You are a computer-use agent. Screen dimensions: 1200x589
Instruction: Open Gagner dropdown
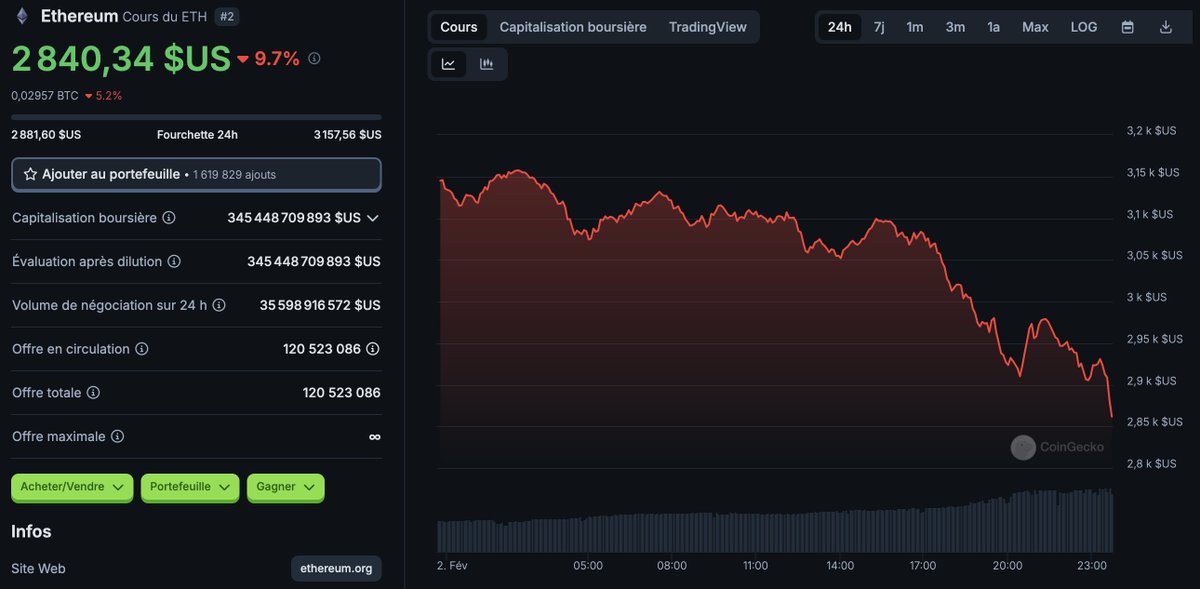(x=285, y=487)
